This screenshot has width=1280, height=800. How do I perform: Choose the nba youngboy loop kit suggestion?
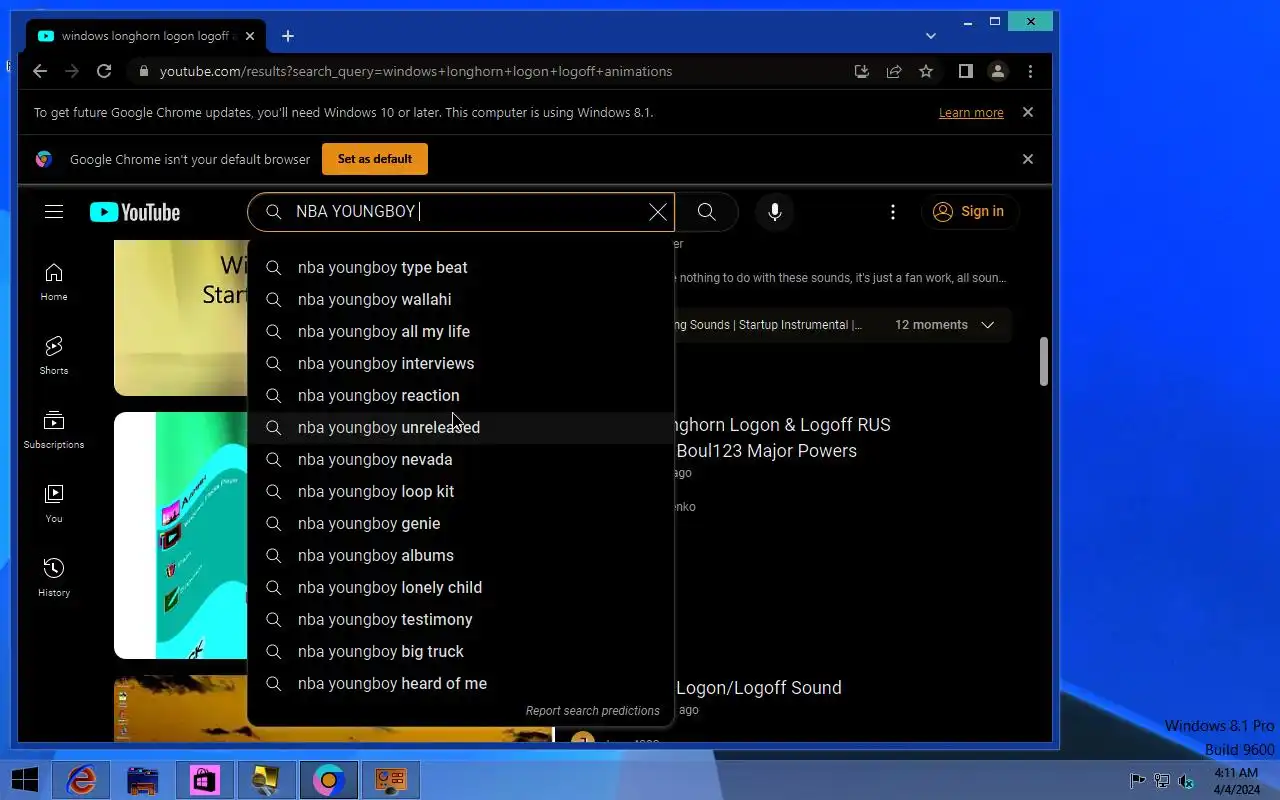pos(461,491)
